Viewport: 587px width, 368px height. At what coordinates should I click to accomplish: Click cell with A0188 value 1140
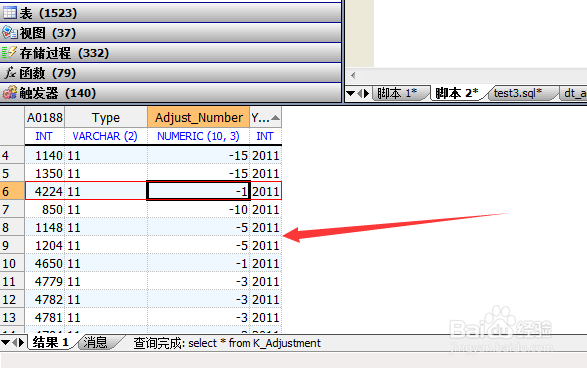(45, 155)
